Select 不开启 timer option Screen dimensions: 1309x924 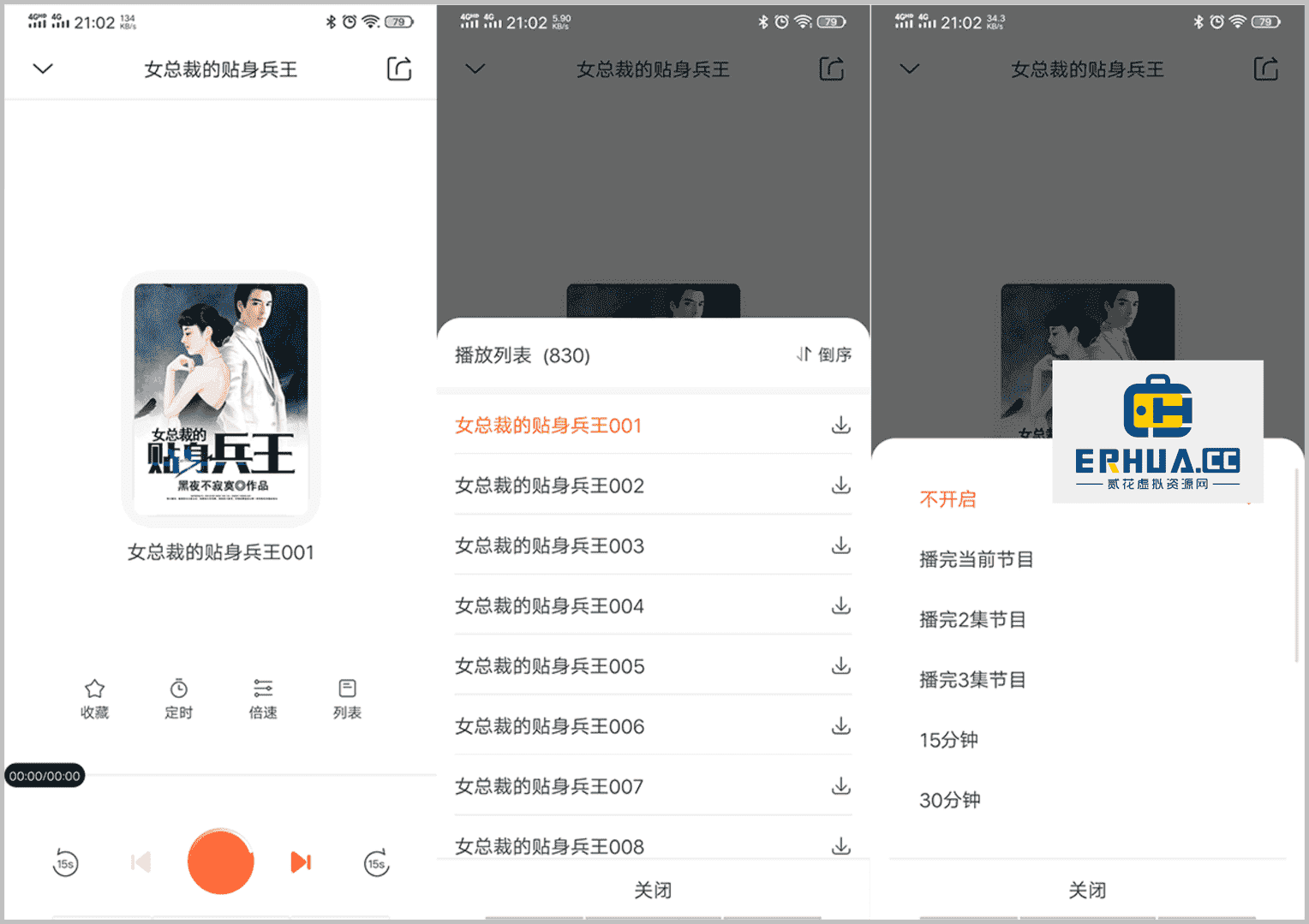click(x=947, y=499)
